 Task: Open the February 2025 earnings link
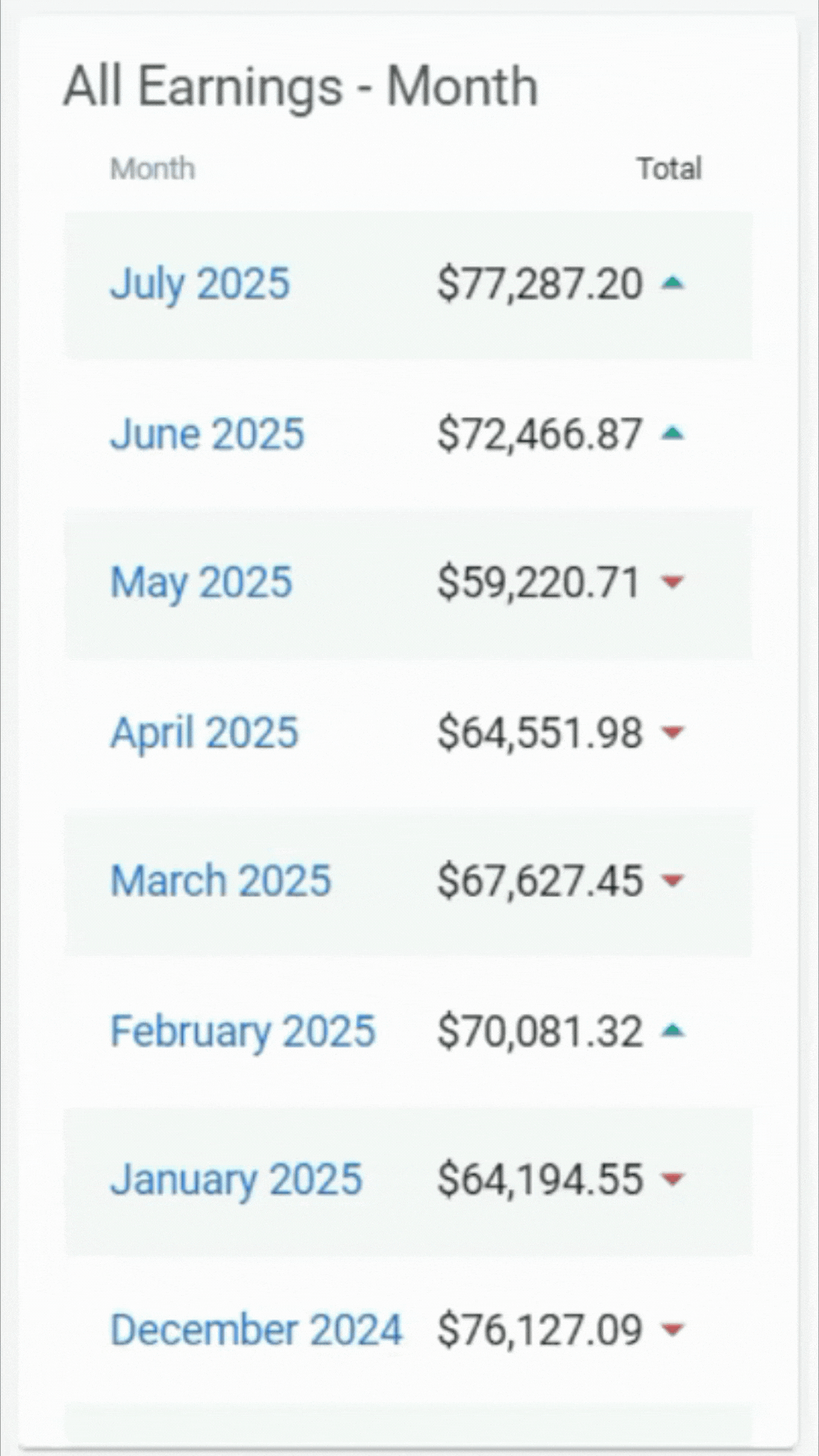tap(243, 1031)
